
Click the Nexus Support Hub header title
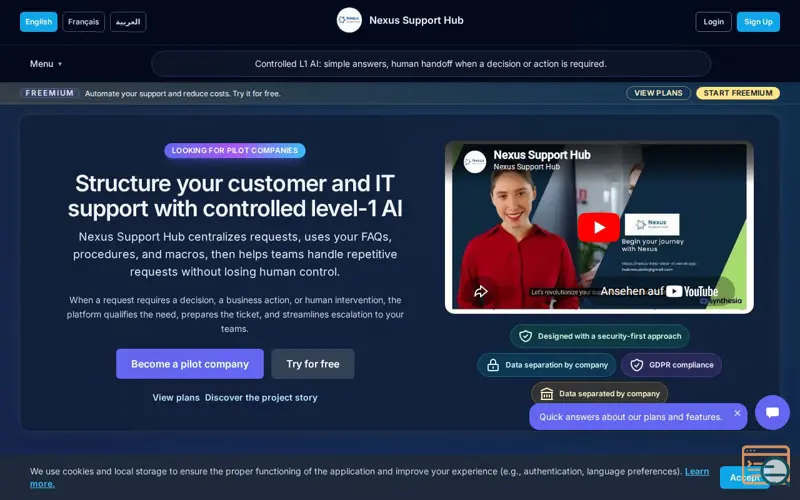[416, 20]
